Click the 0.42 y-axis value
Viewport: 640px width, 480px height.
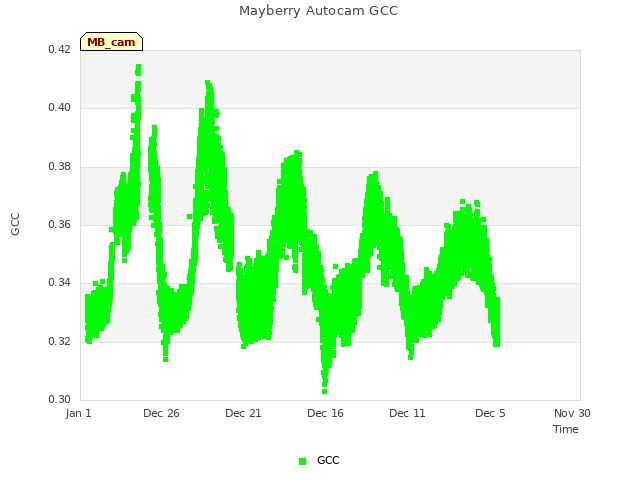coord(60,49)
